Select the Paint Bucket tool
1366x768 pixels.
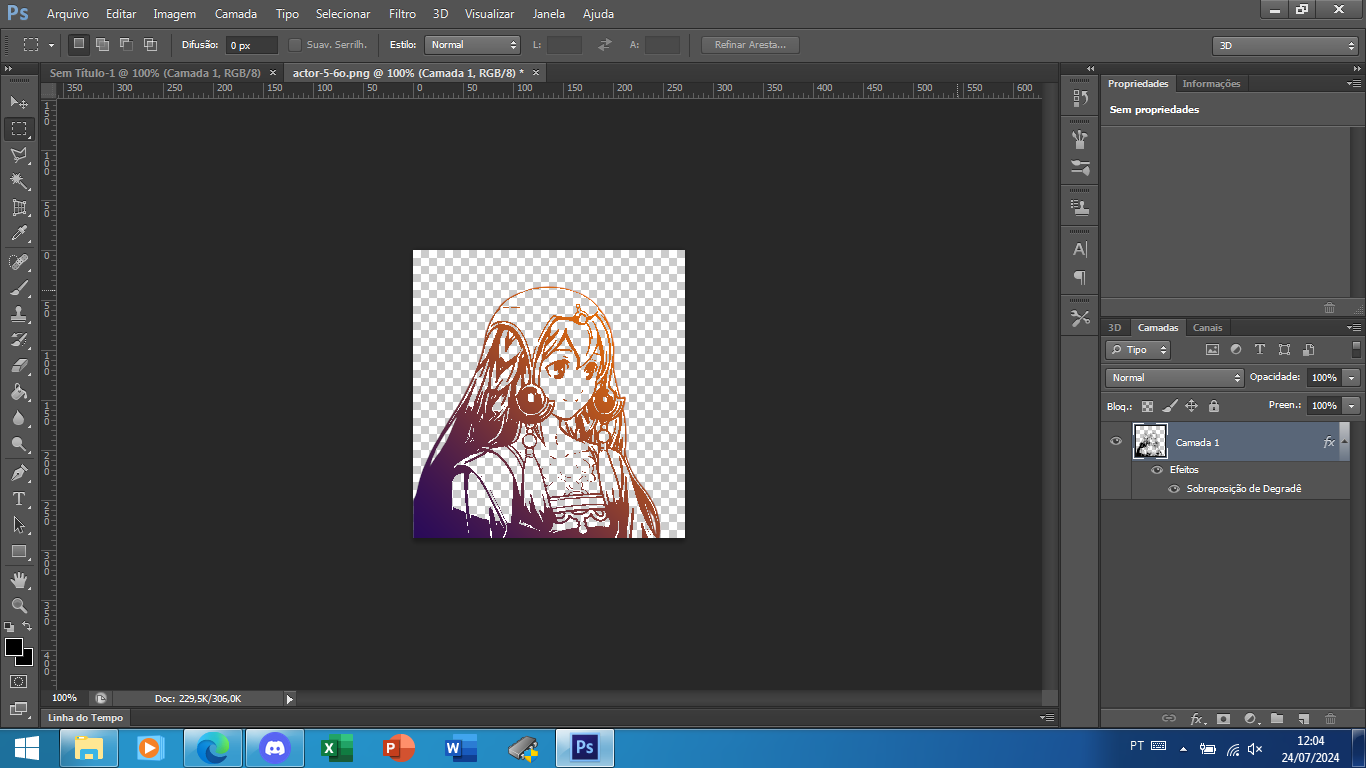[x=19, y=392]
